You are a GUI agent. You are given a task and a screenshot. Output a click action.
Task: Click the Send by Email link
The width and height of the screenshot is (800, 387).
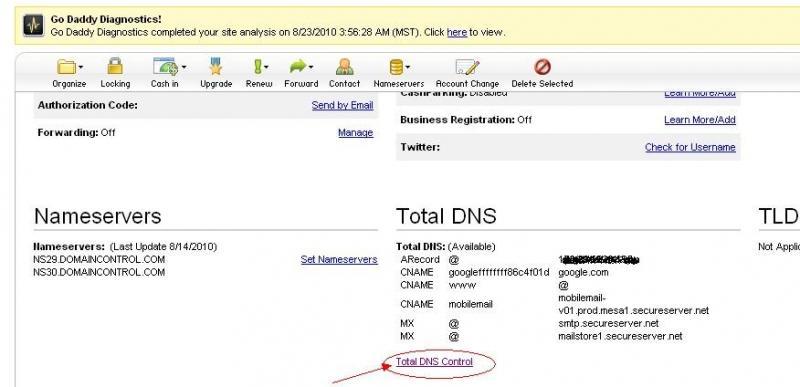342,105
